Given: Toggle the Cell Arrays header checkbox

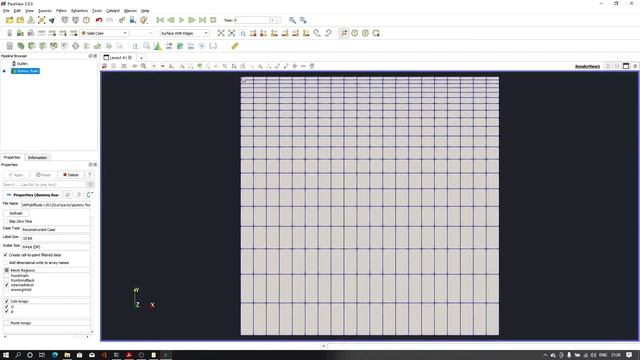Looking at the screenshot, I should click(7, 301).
